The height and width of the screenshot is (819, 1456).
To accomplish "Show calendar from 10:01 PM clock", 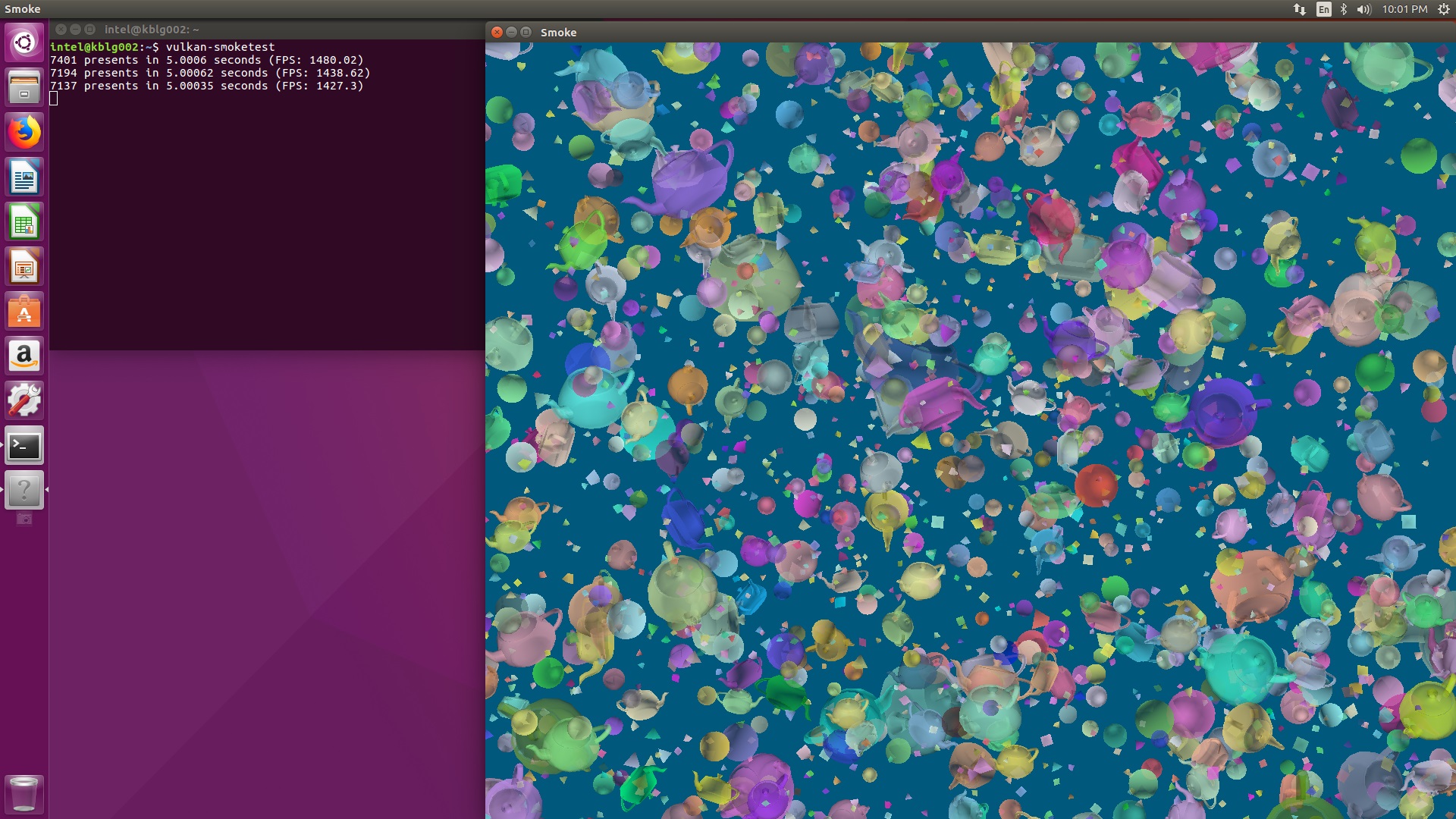I will tap(1404, 9).
